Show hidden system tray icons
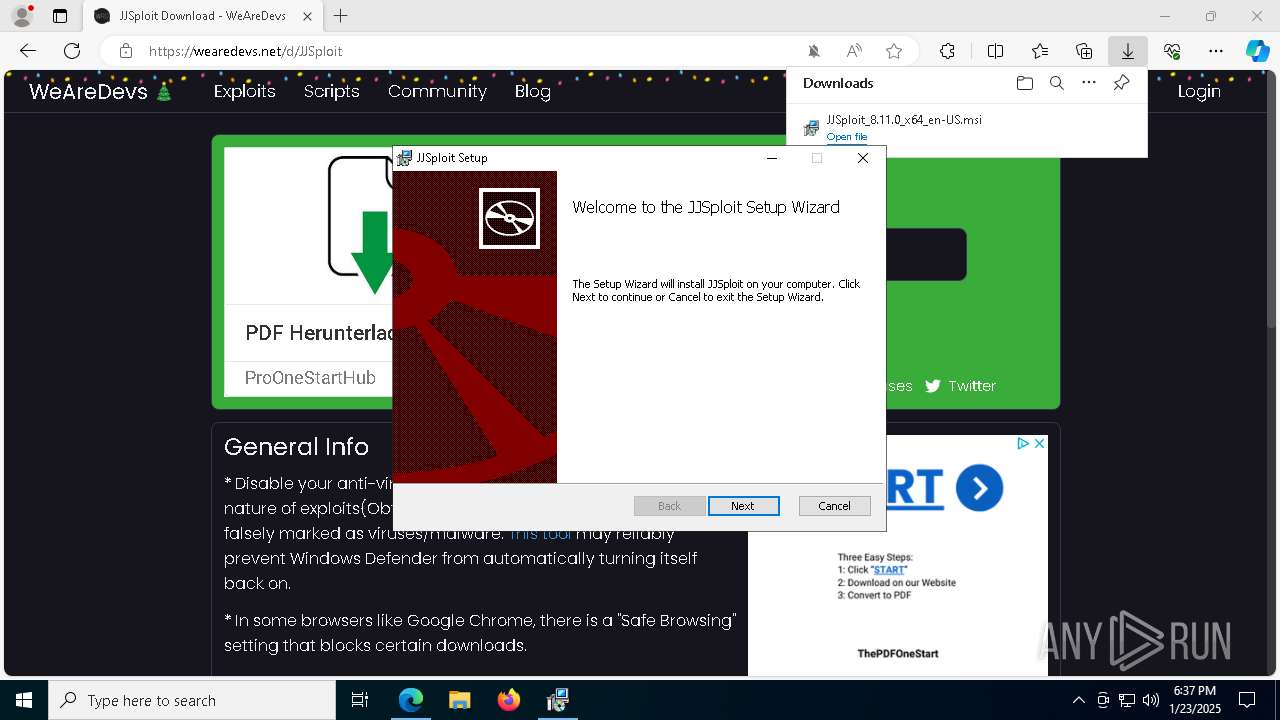The image size is (1280, 720). click(1078, 700)
